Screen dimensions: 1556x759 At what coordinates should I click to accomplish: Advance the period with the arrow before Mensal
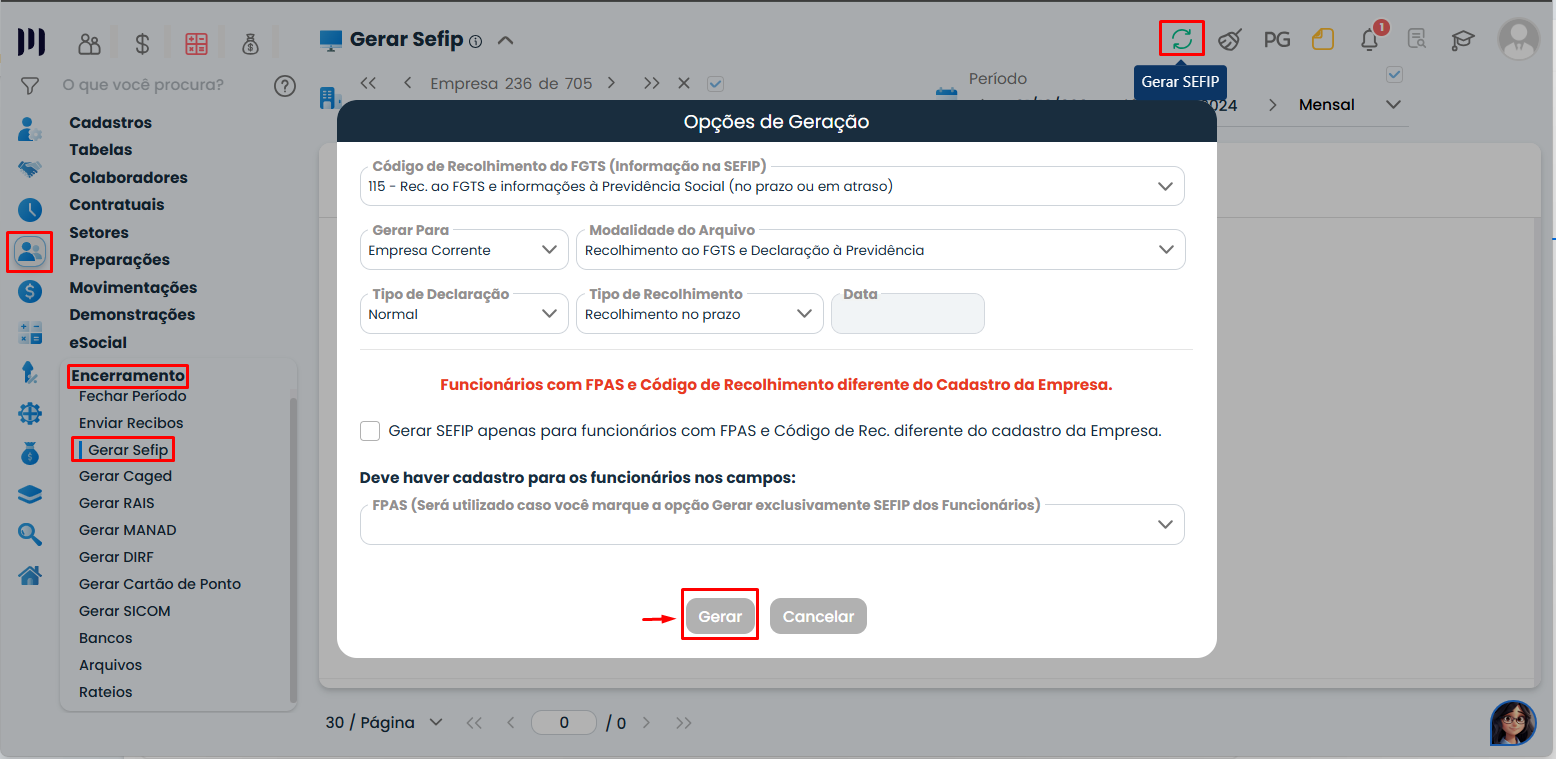tap(1273, 105)
